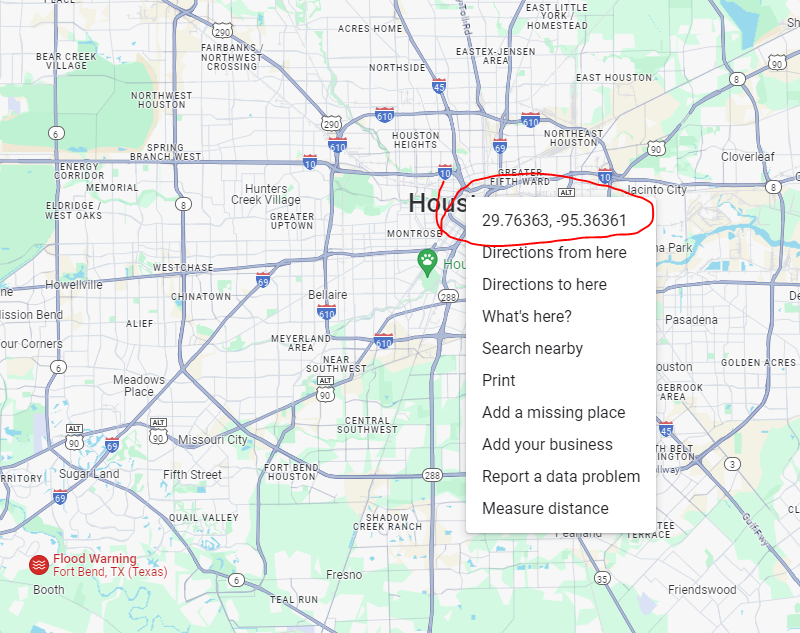Select Search nearby entry
The height and width of the screenshot is (633, 800).
(532, 348)
